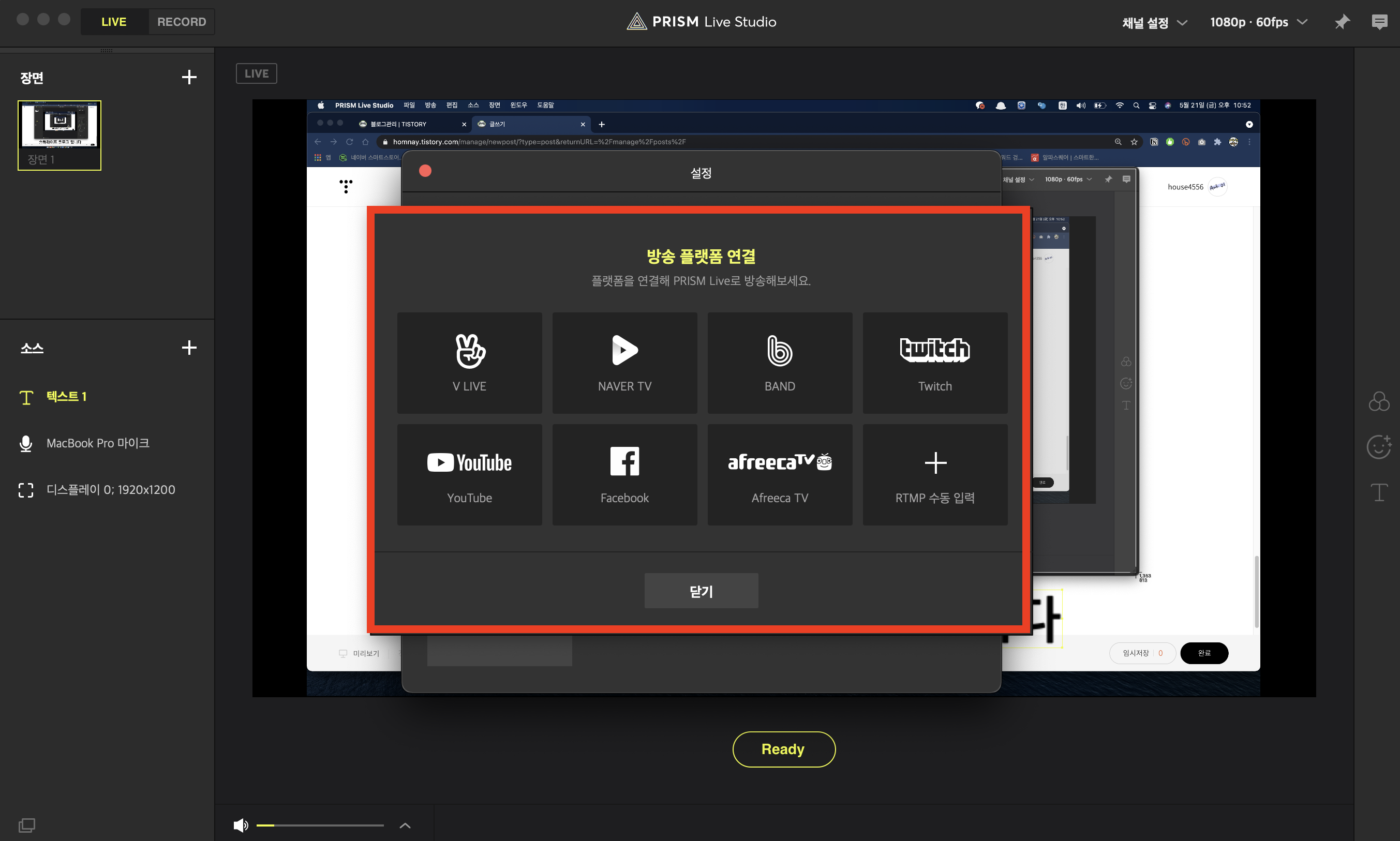This screenshot has width=1400, height=841.
Task: Bookmark the page with the star icon
Action: 1134,142
